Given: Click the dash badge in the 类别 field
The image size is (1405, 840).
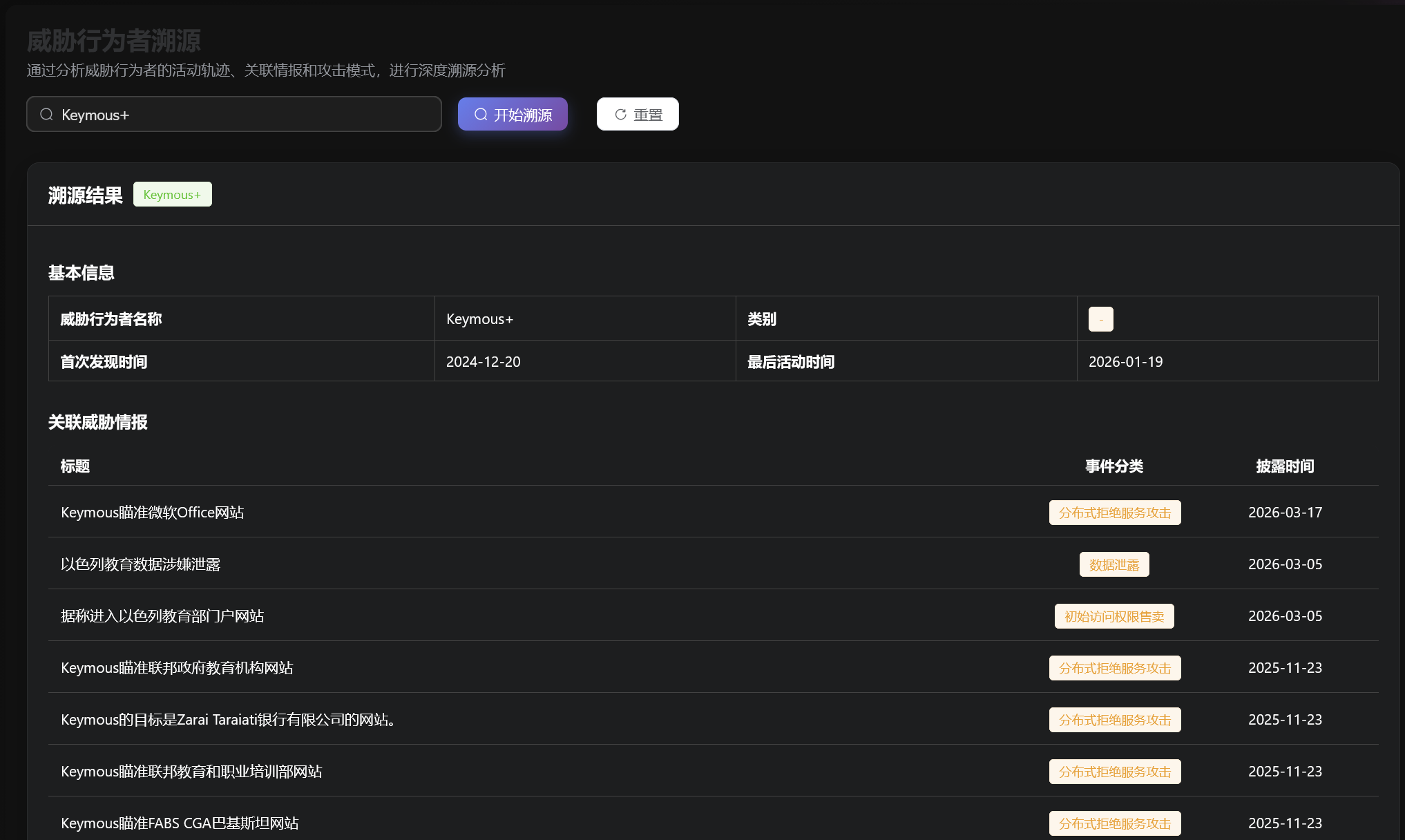Looking at the screenshot, I should [1100, 318].
